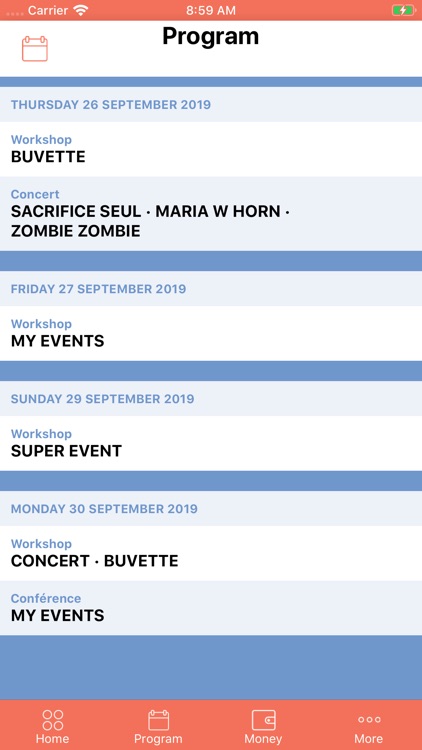Open the SACRIFICE SEUL concert entry
Viewport: 422px width, 750px height.
coord(211,214)
